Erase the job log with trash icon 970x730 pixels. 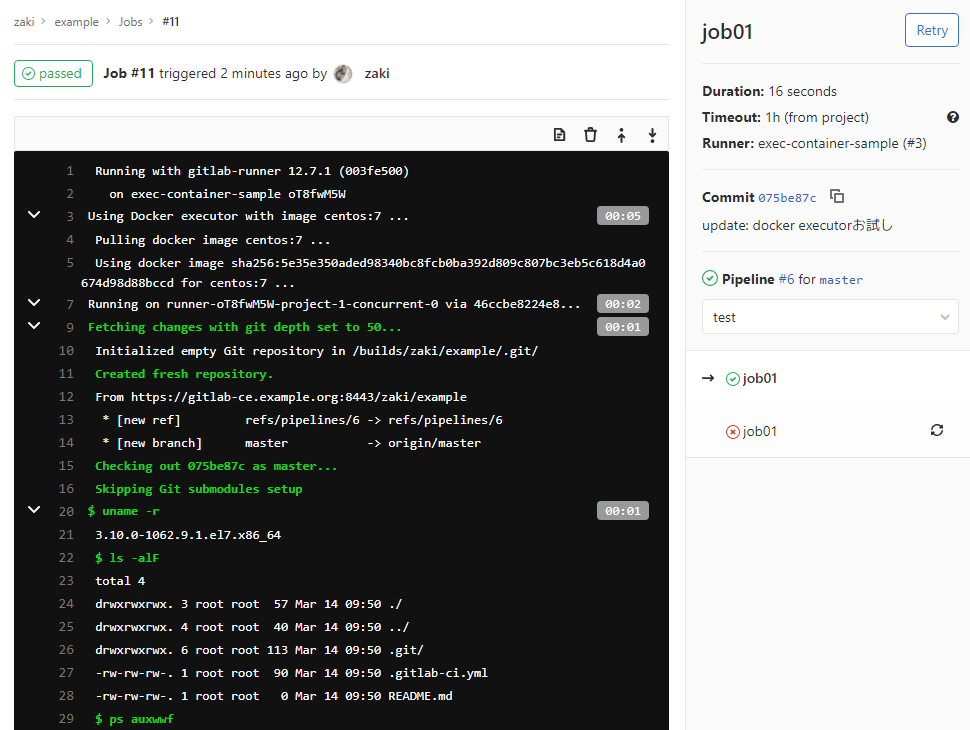coord(590,134)
